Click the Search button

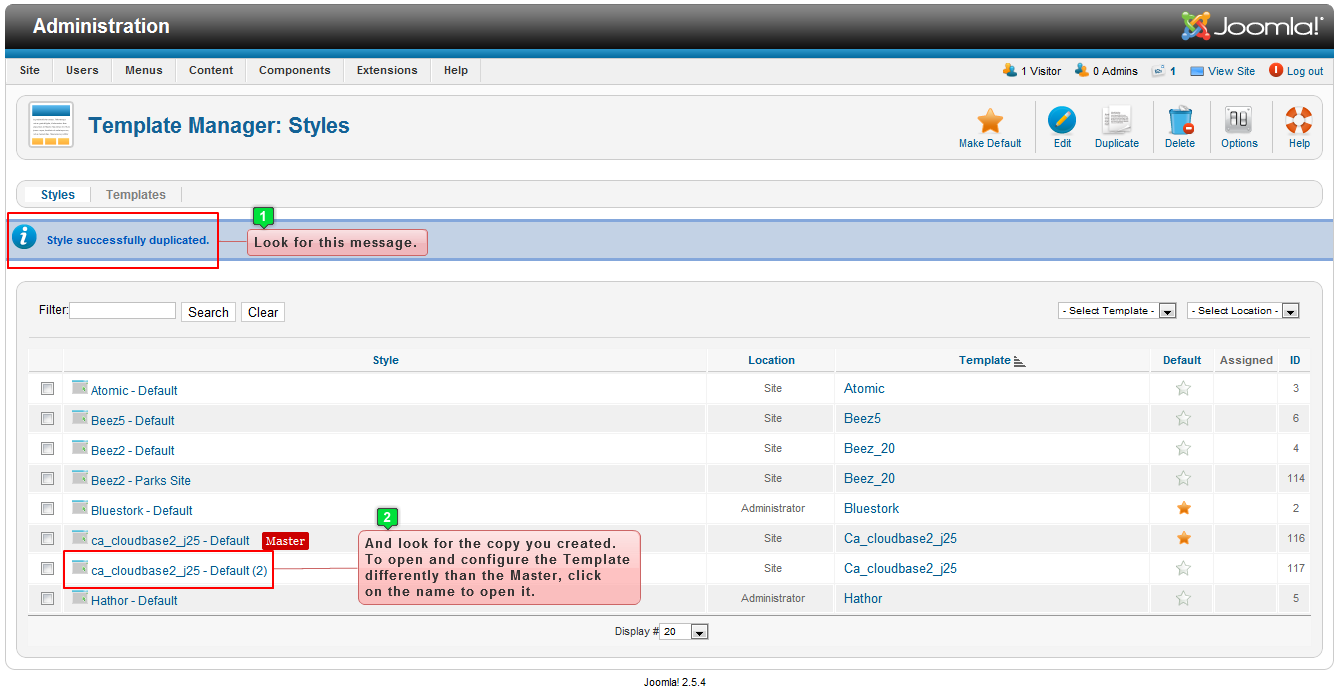click(208, 312)
